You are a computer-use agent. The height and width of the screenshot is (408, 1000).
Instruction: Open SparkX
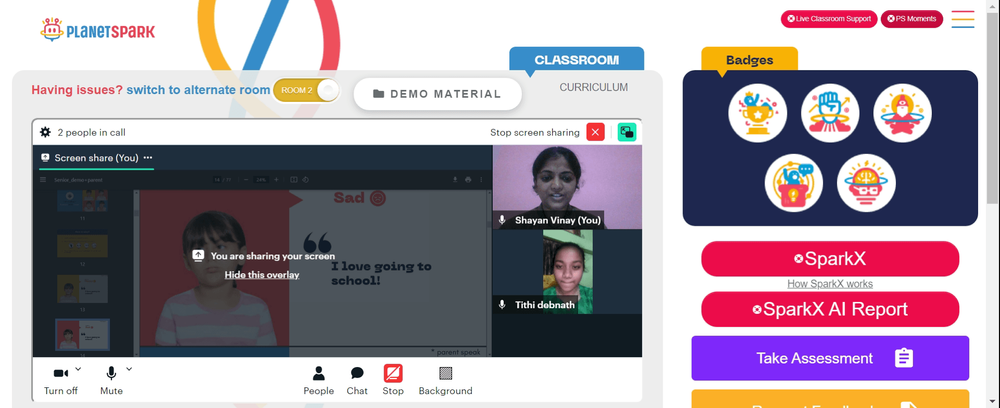click(x=830, y=258)
